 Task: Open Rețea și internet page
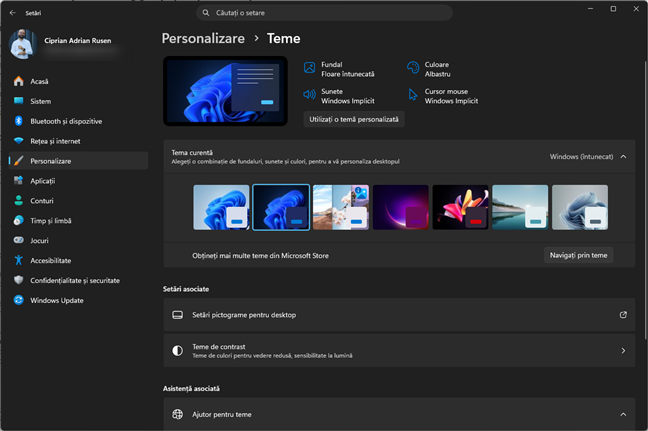click(x=79, y=141)
